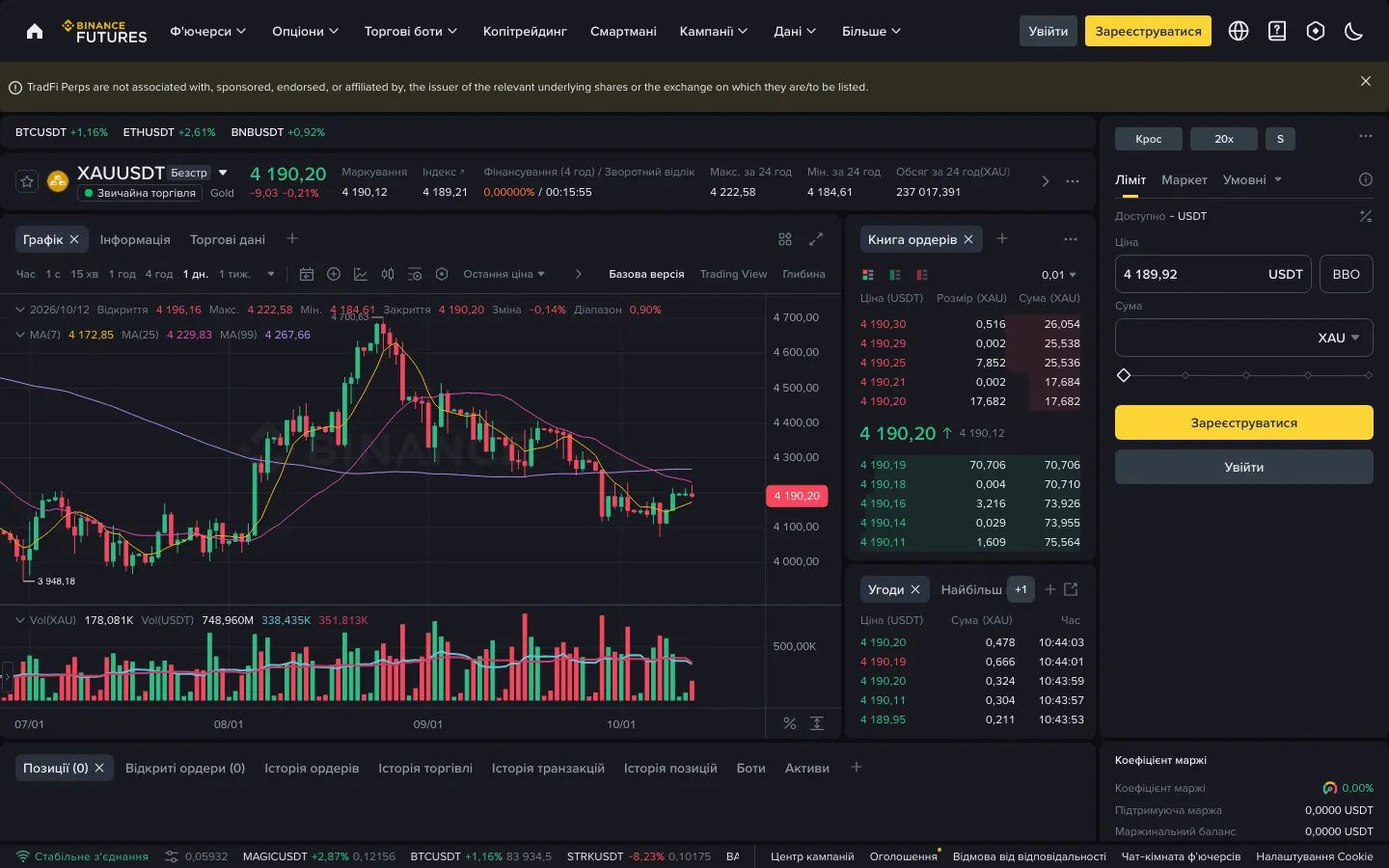Open the chart layout grid icon
This screenshot has width=1389, height=868.
coord(785,239)
